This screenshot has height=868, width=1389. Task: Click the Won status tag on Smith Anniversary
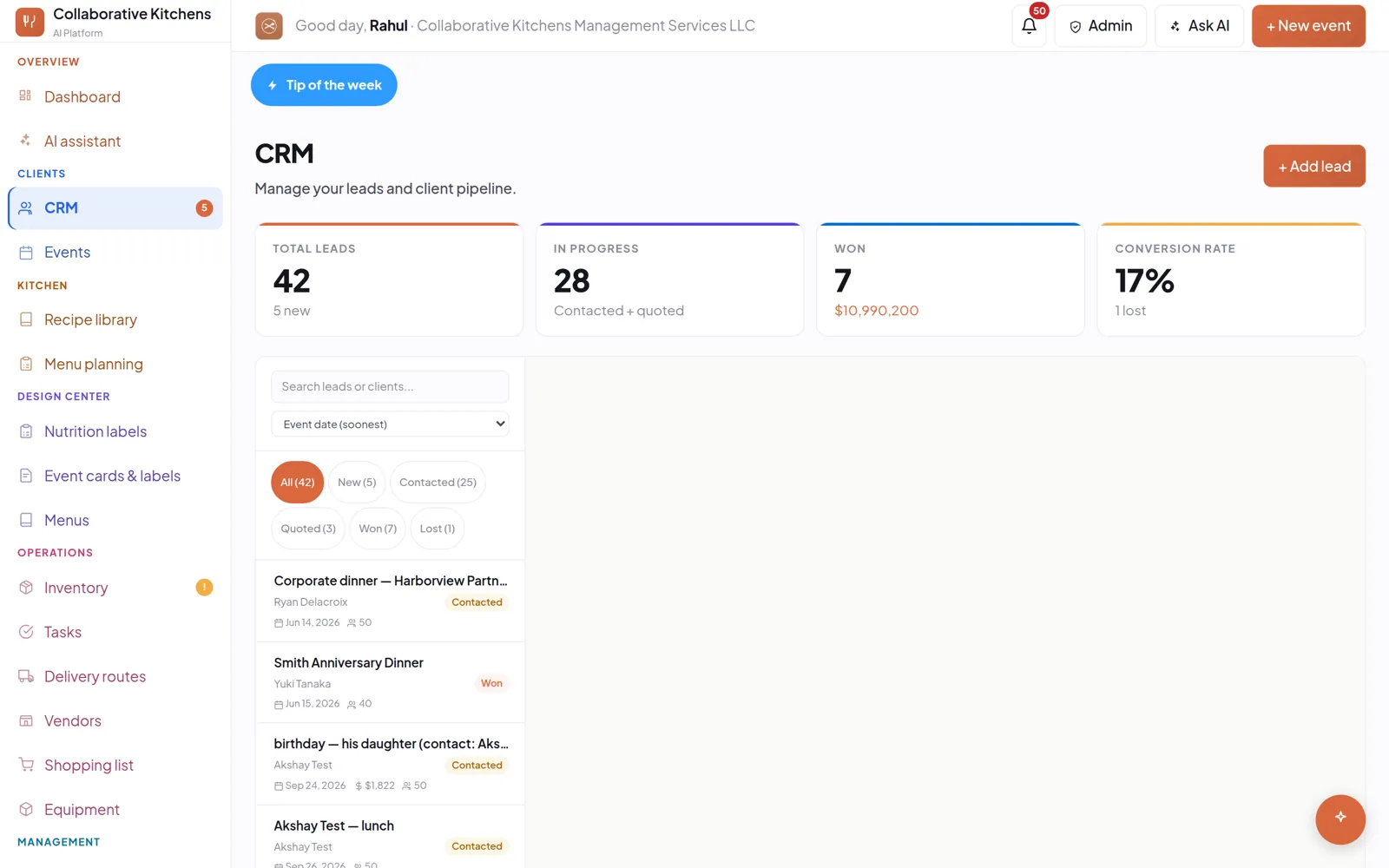(x=491, y=683)
